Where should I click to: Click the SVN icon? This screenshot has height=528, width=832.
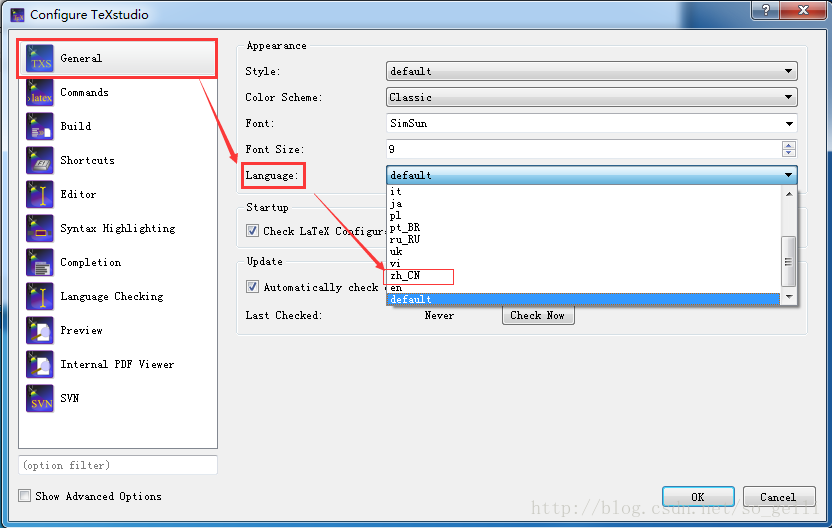coord(40,398)
